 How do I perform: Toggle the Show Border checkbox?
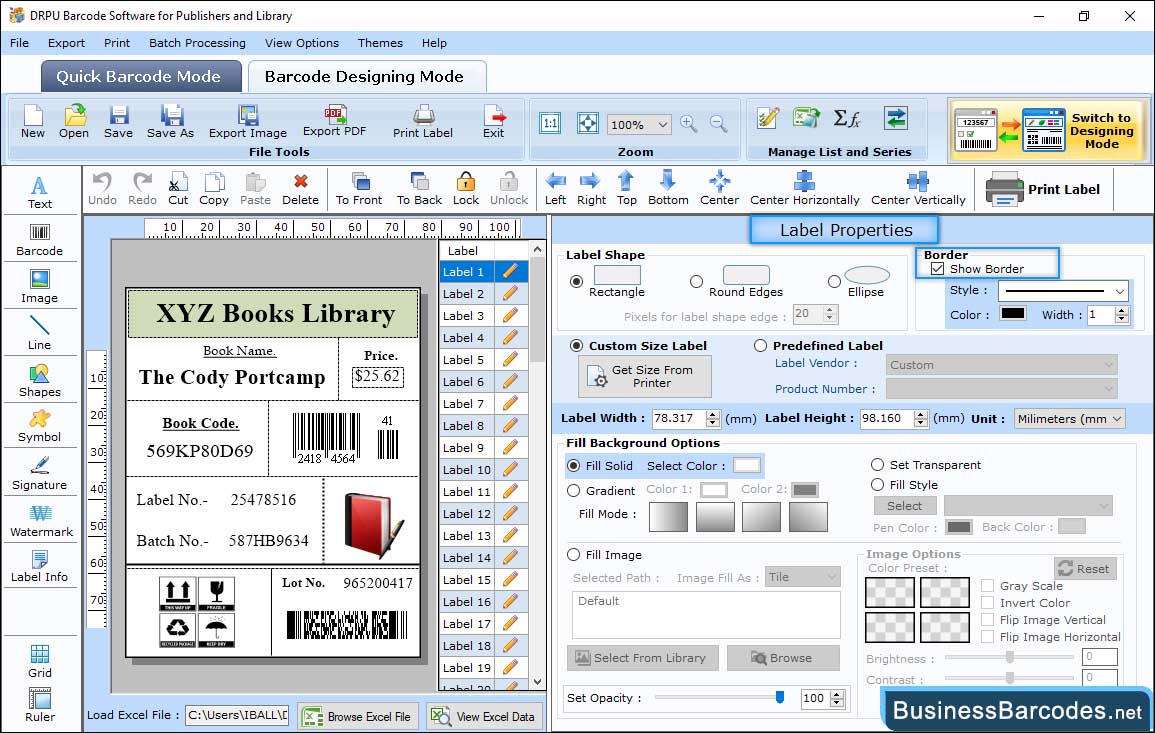937,269
